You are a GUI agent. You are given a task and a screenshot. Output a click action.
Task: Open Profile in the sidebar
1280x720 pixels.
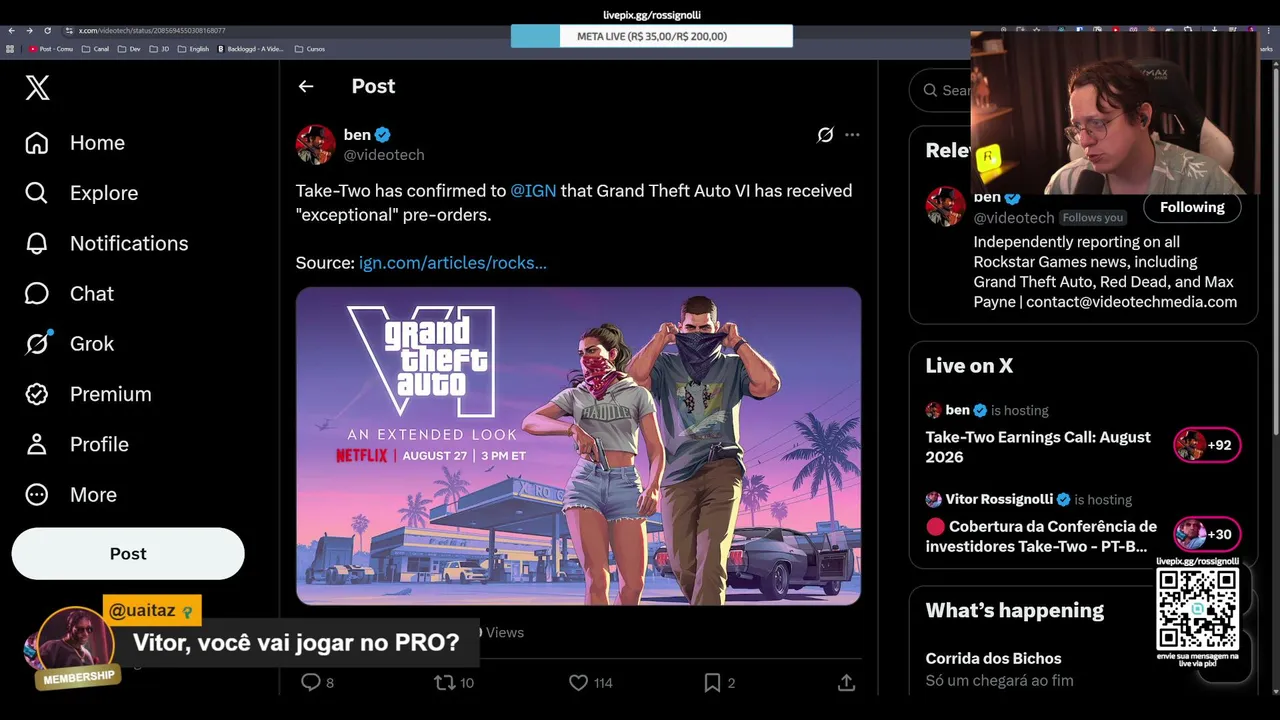point(77,444)
